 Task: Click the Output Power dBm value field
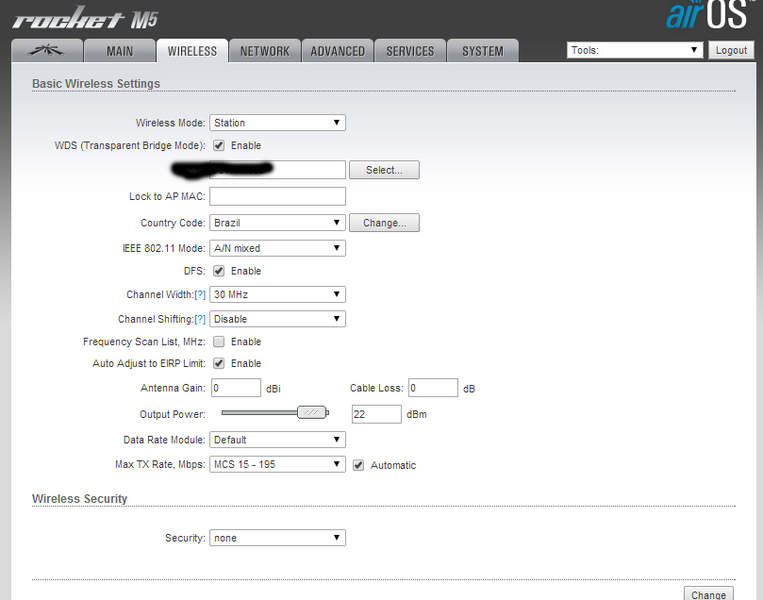pos(377,414)
